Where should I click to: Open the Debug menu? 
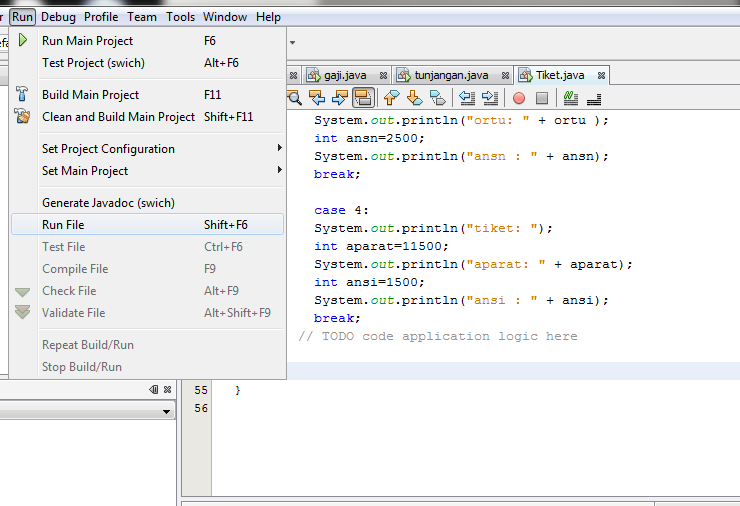point(58,17)
